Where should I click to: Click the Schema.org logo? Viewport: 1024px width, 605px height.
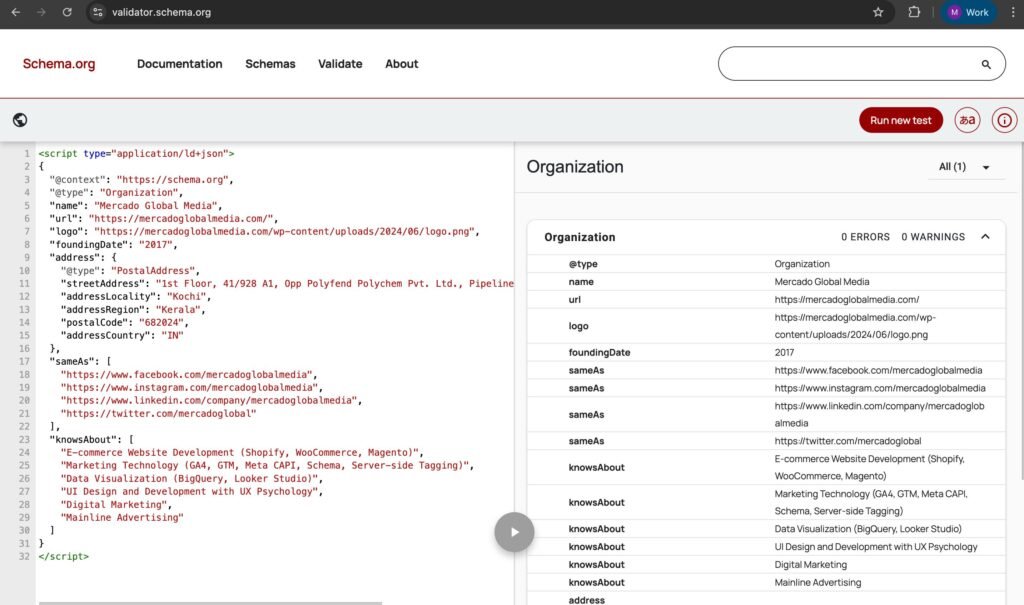click(x=59, y=63)
